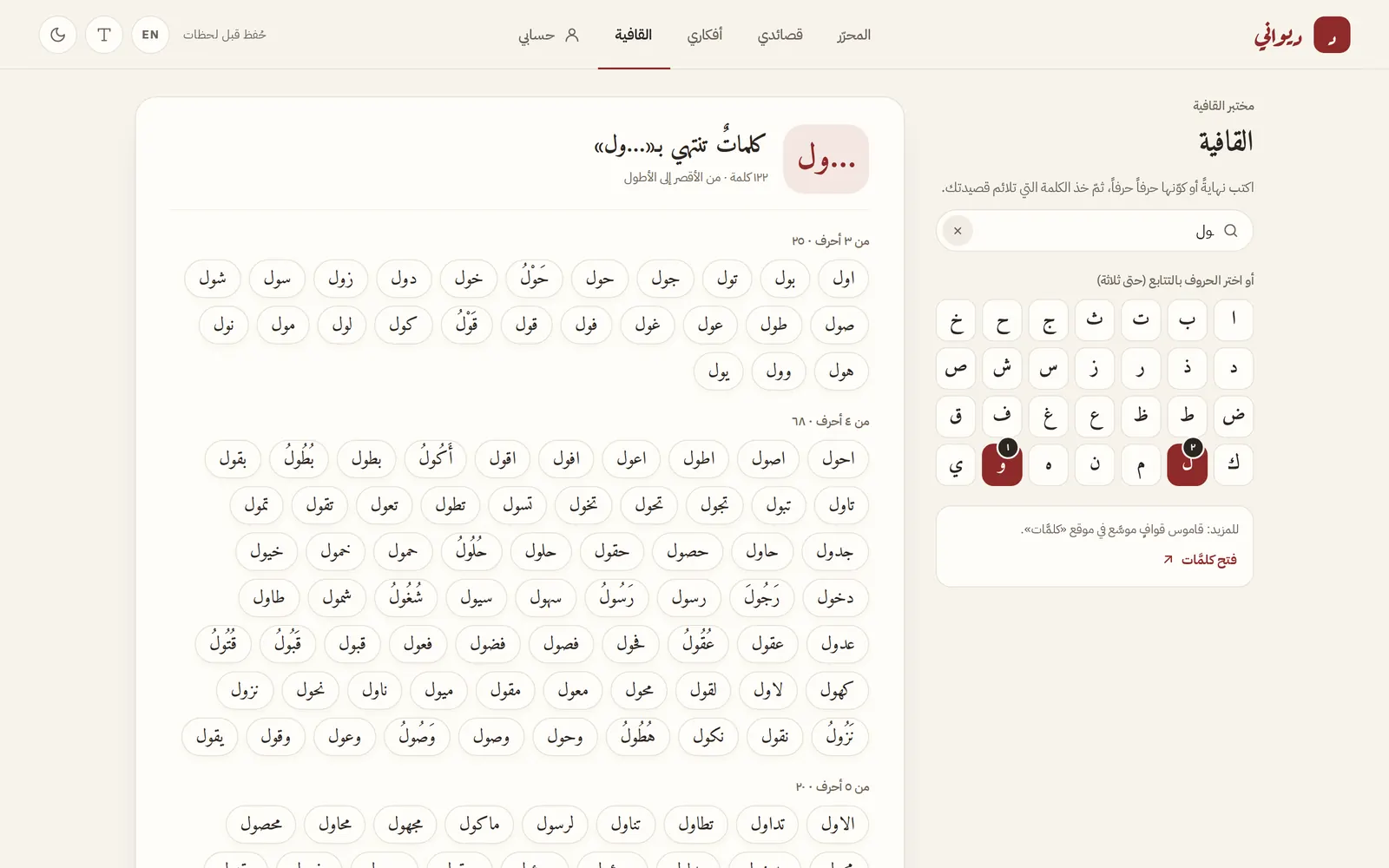The height and width of the screenshot is (868, 1389).
Task: Open the قصائدي tab
Action: coord(780,35)
